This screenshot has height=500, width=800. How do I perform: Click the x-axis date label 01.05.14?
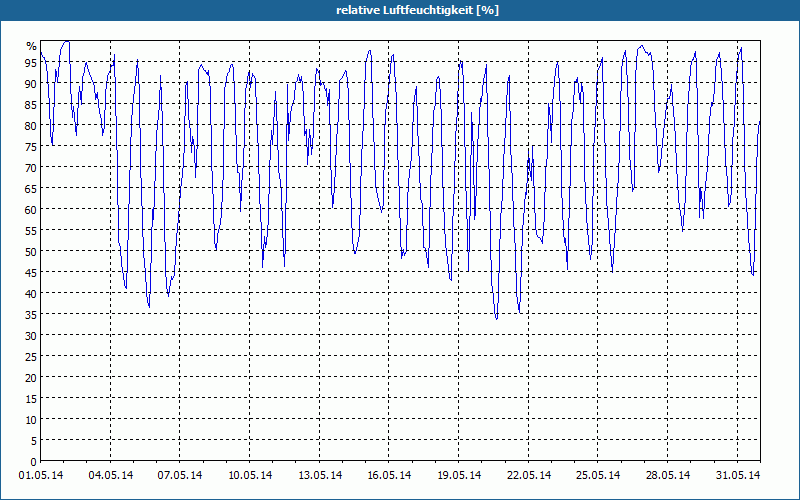tap(41, 475)
